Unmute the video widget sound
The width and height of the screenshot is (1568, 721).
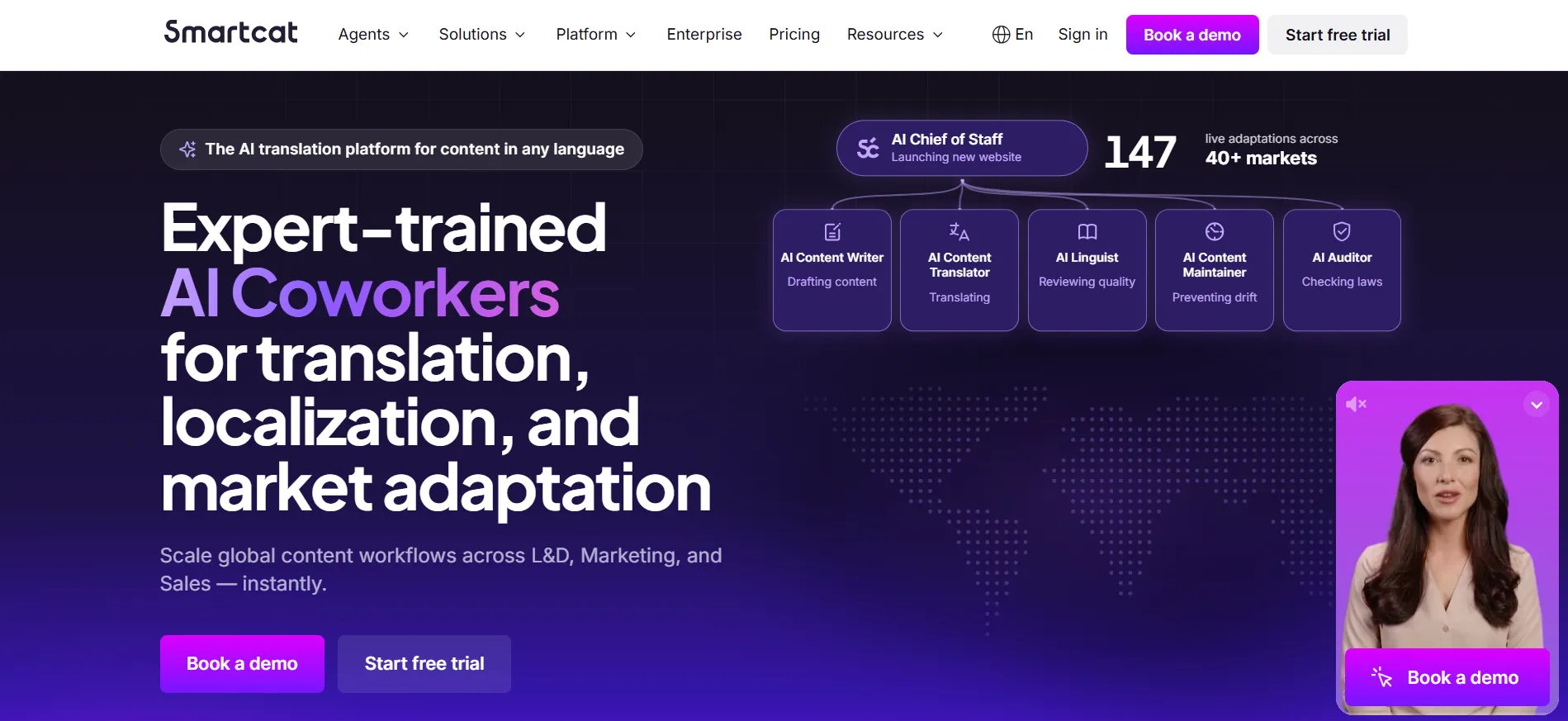click(1356, 404)
